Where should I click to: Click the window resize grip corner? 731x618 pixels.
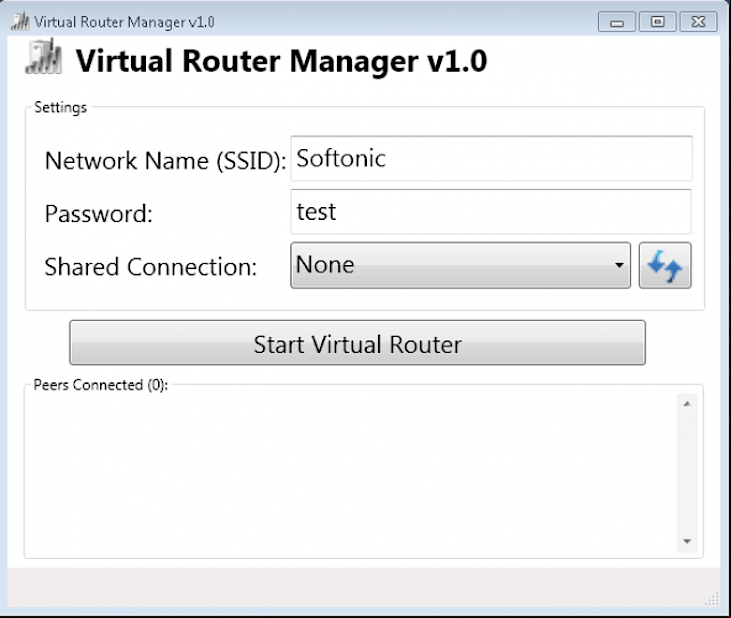(x=711, y=598)
